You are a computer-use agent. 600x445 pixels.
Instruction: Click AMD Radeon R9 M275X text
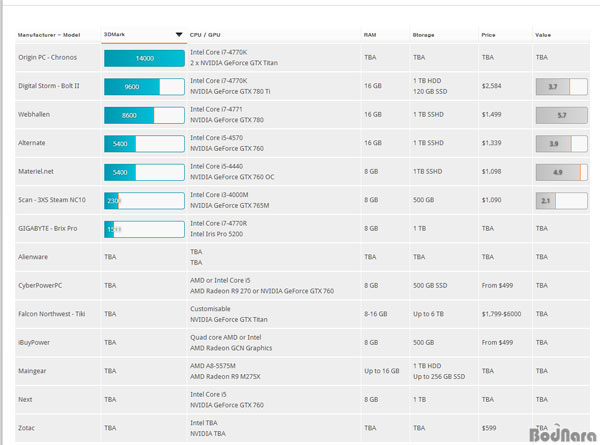click(225, 377)
